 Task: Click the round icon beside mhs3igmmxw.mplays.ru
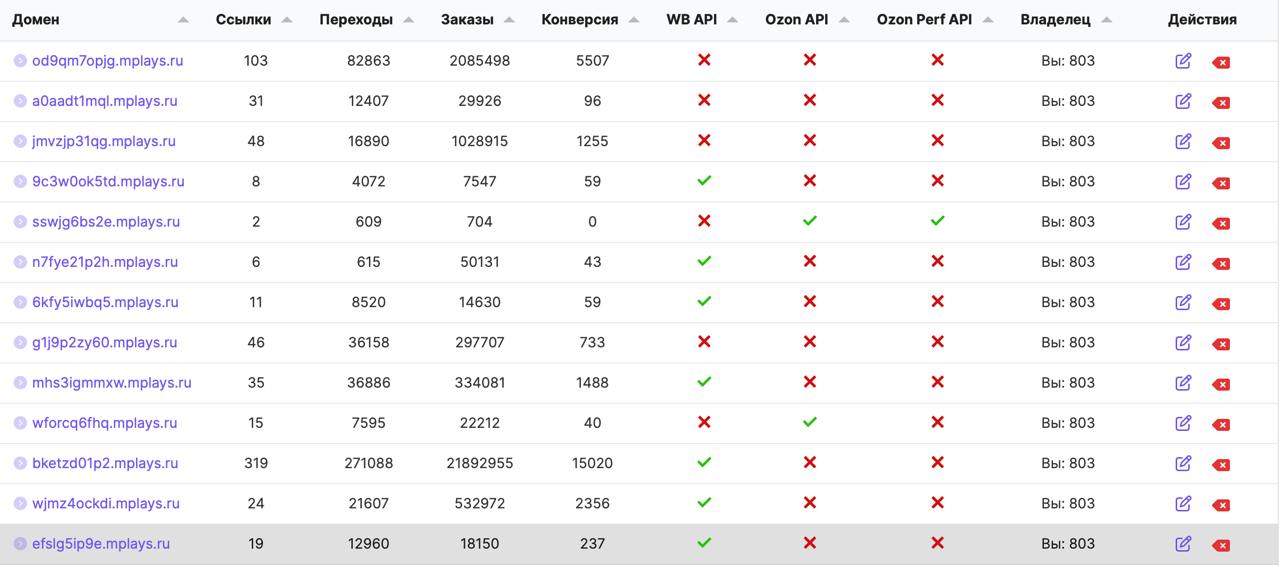click(x=20, y=383)
